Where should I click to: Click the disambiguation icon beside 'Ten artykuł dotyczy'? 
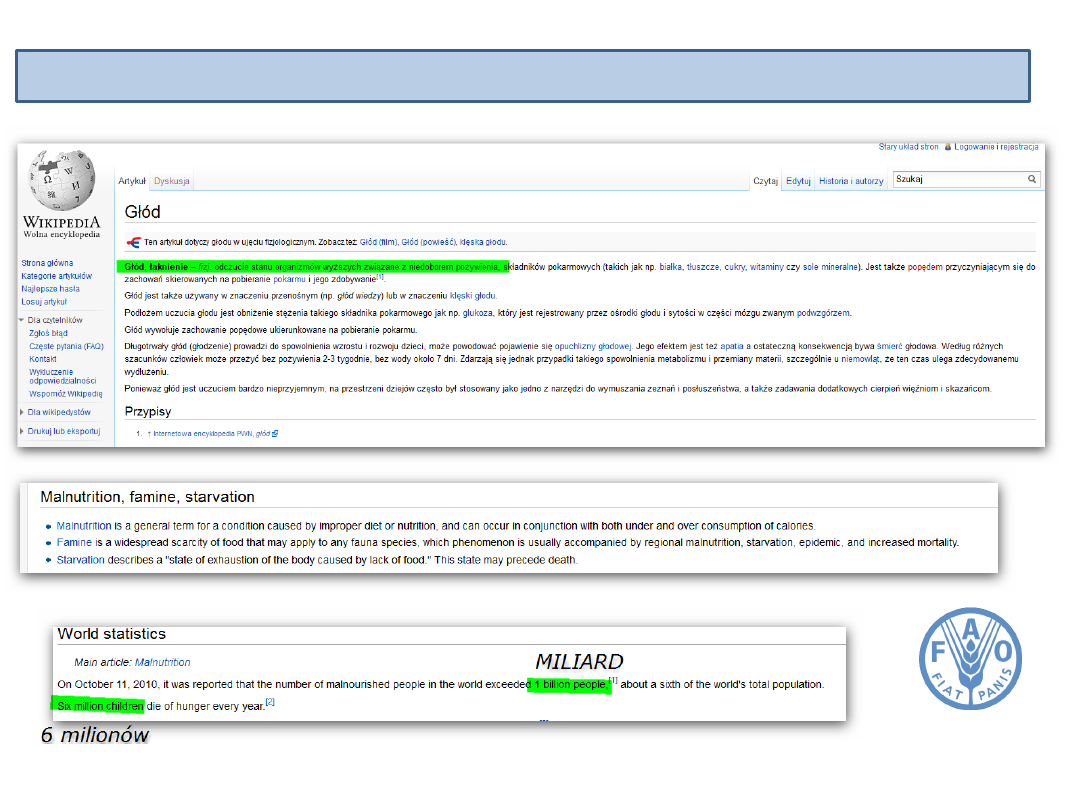(x=133, y=242)
